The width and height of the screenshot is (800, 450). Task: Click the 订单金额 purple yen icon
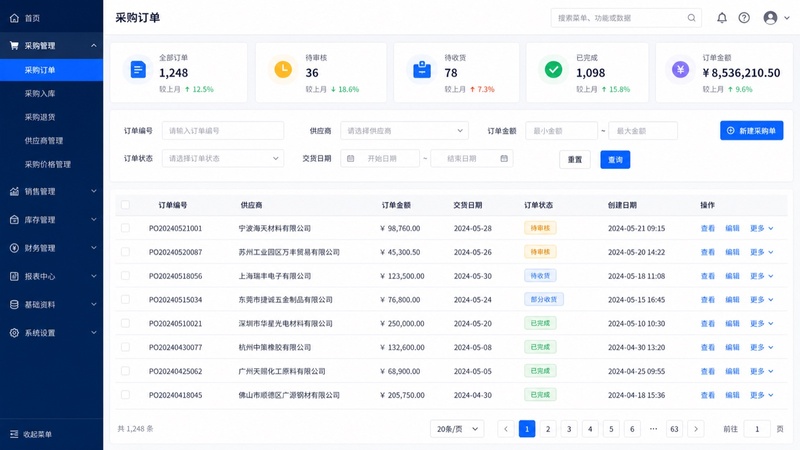tap(680, 69)
